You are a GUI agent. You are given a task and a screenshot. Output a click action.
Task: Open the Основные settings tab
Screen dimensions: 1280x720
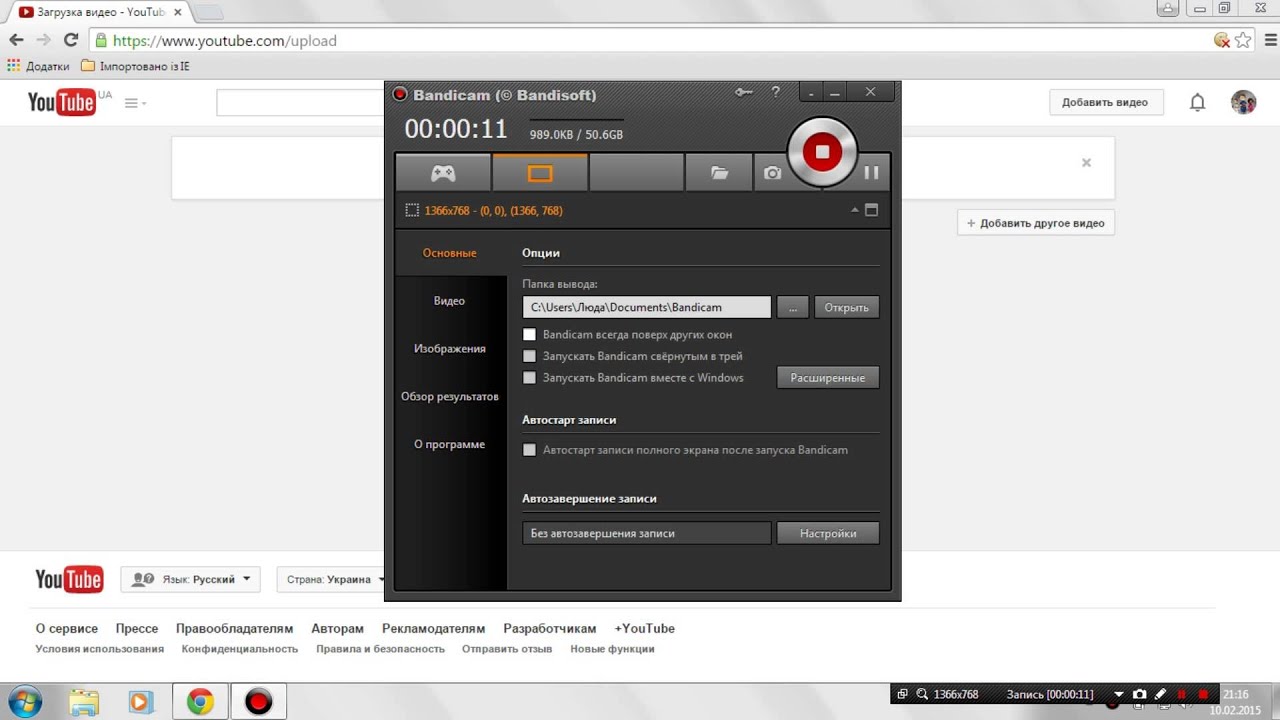tap(449, 253)
